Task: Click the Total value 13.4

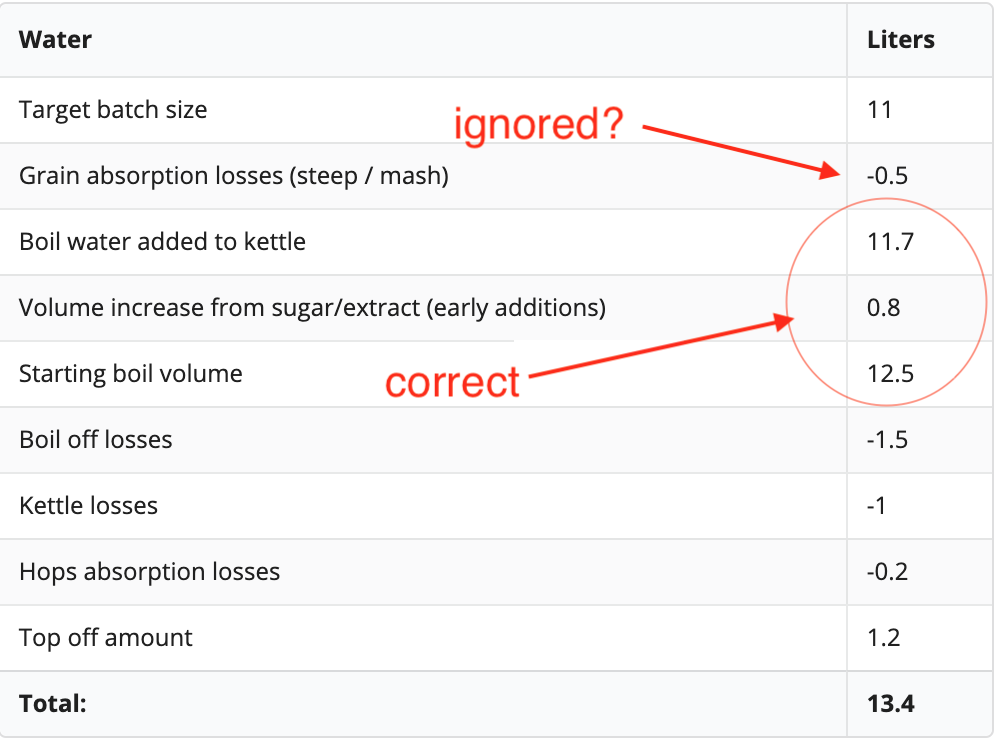Action: click(x=891, y=704)
